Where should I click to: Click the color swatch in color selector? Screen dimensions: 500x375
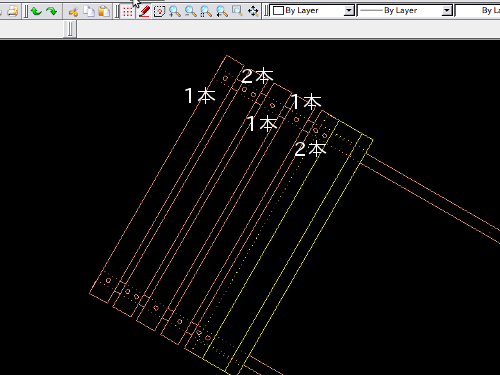click(x=278, y=11)
